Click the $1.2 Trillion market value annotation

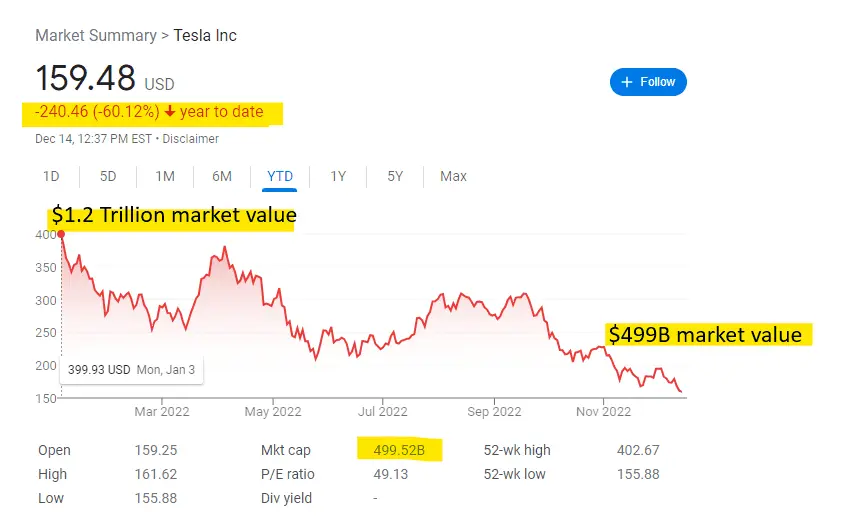(x=173, y=214)
